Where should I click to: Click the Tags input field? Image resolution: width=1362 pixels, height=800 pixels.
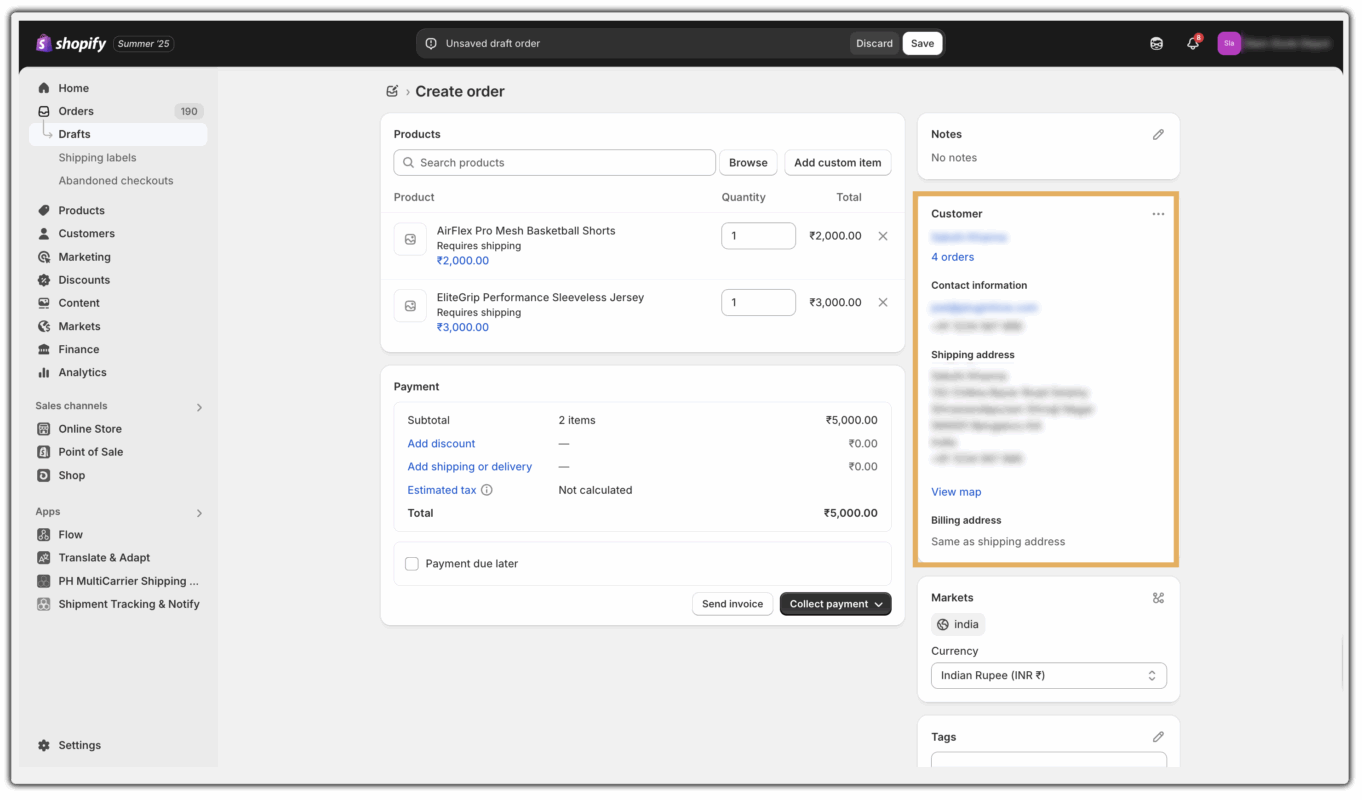coord(1049,760)
